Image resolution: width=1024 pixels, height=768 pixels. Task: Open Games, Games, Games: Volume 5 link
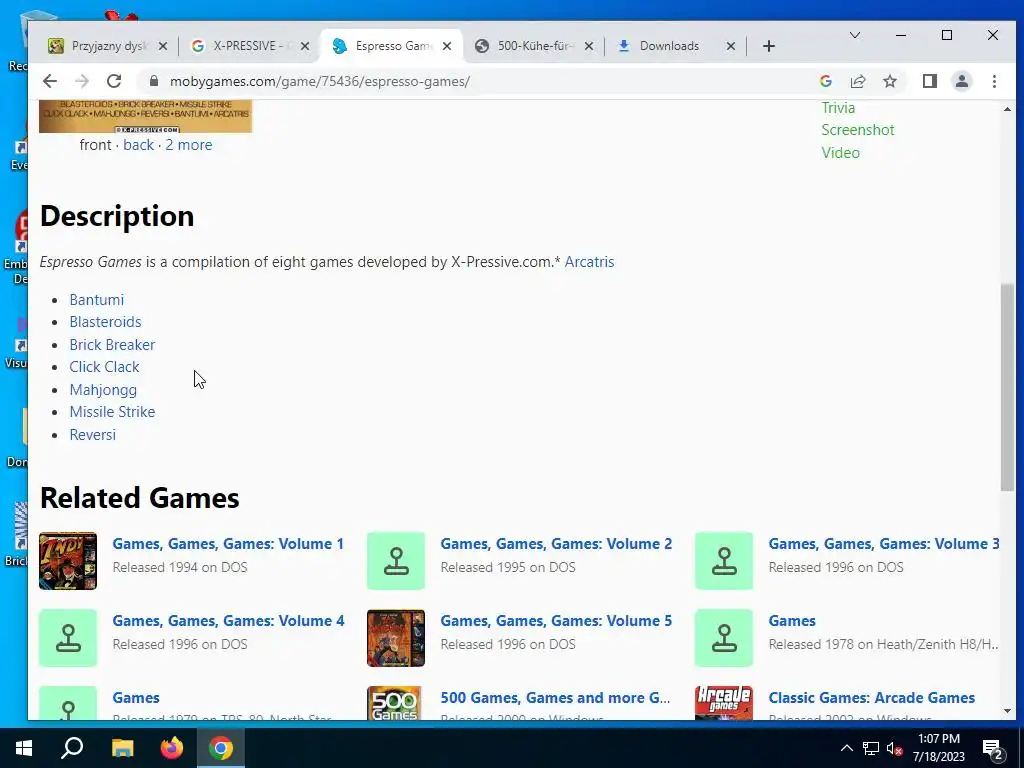point(556,621)
